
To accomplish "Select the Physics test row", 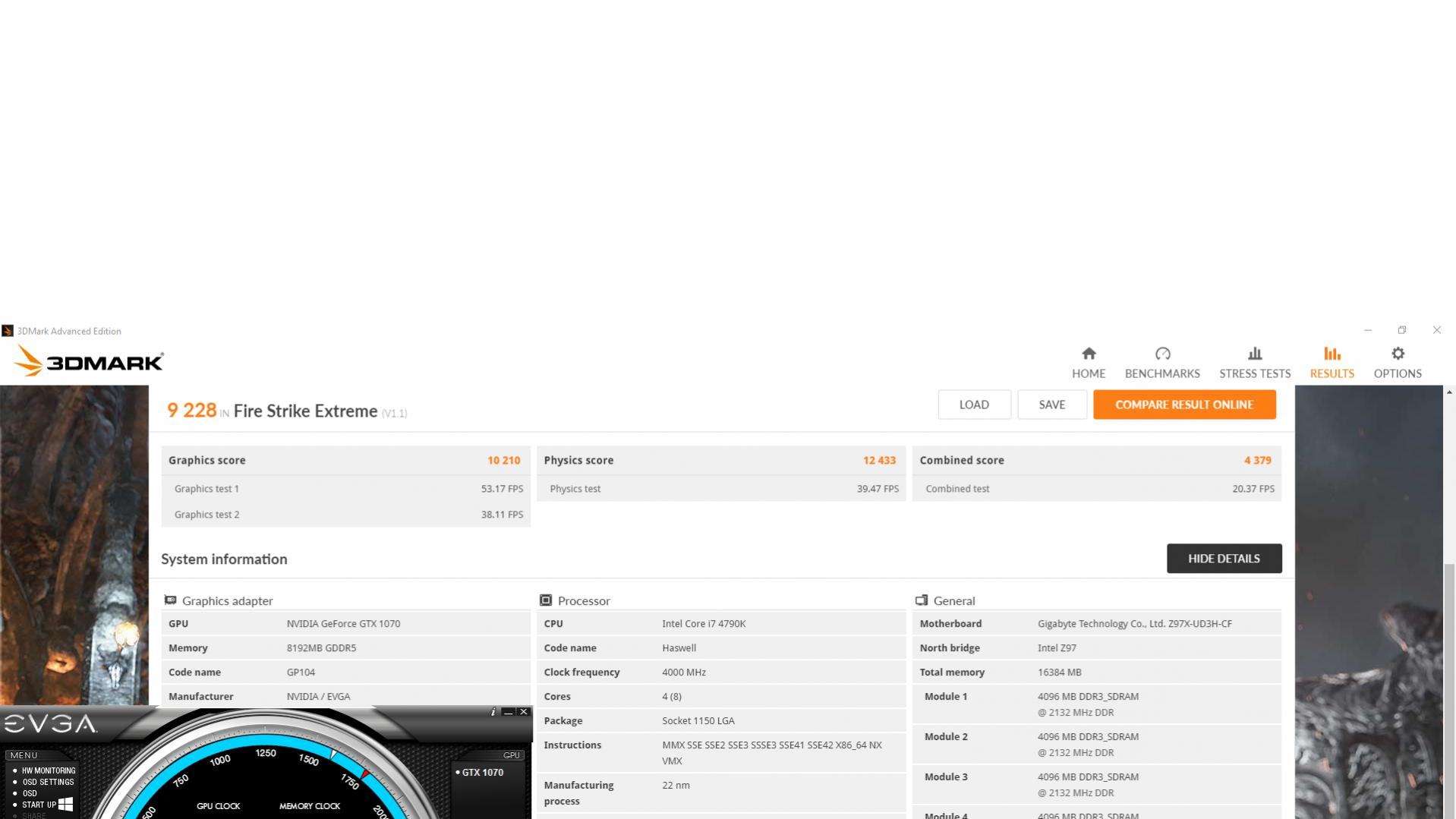I will coord(721,489).
